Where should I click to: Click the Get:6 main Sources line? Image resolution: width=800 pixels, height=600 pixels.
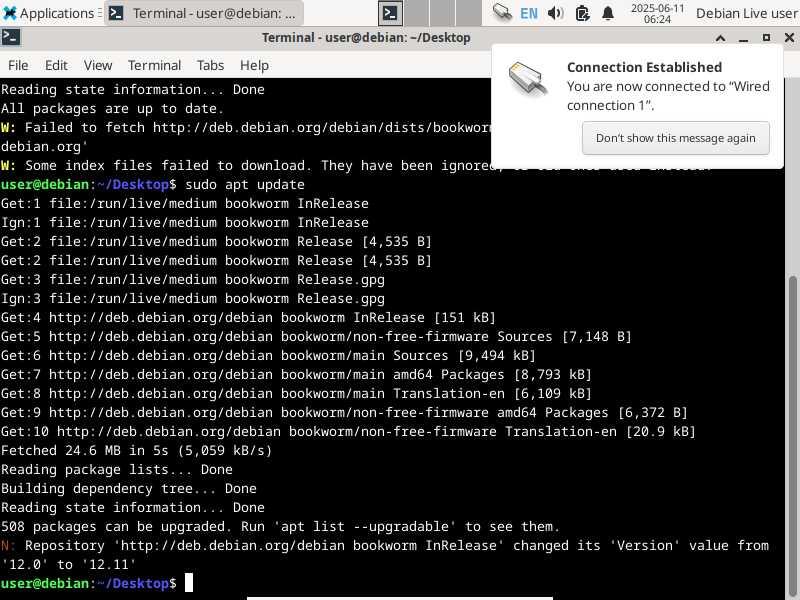coord(268,356)
